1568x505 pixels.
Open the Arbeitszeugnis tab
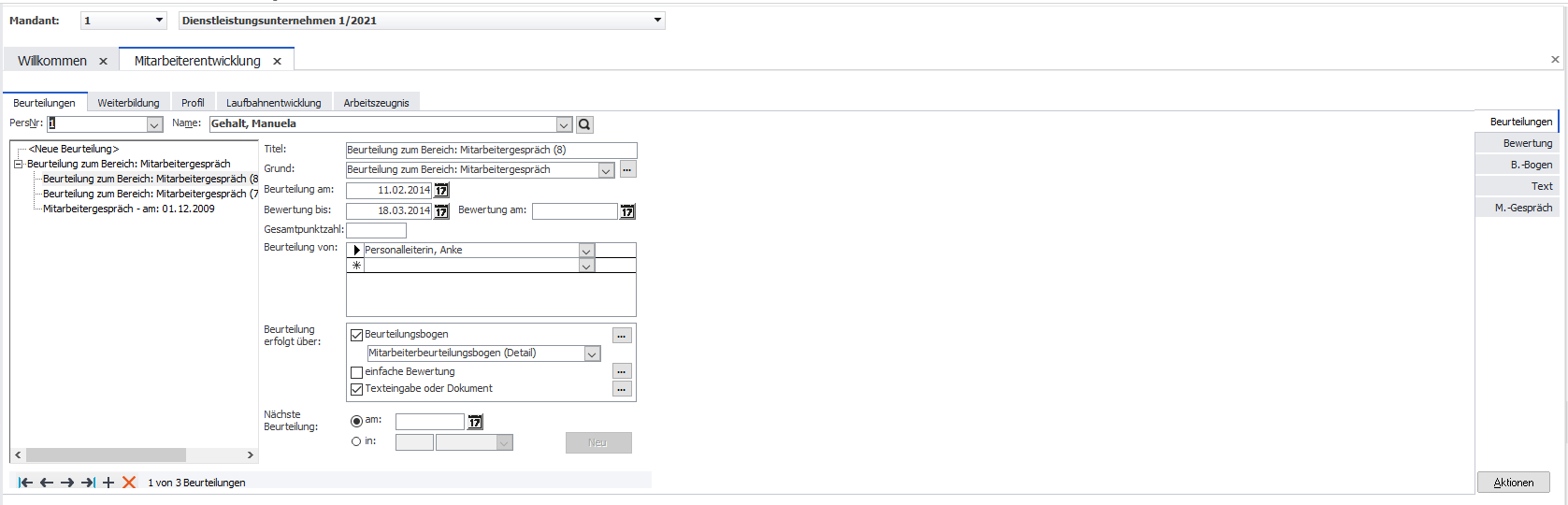(376, 103)
